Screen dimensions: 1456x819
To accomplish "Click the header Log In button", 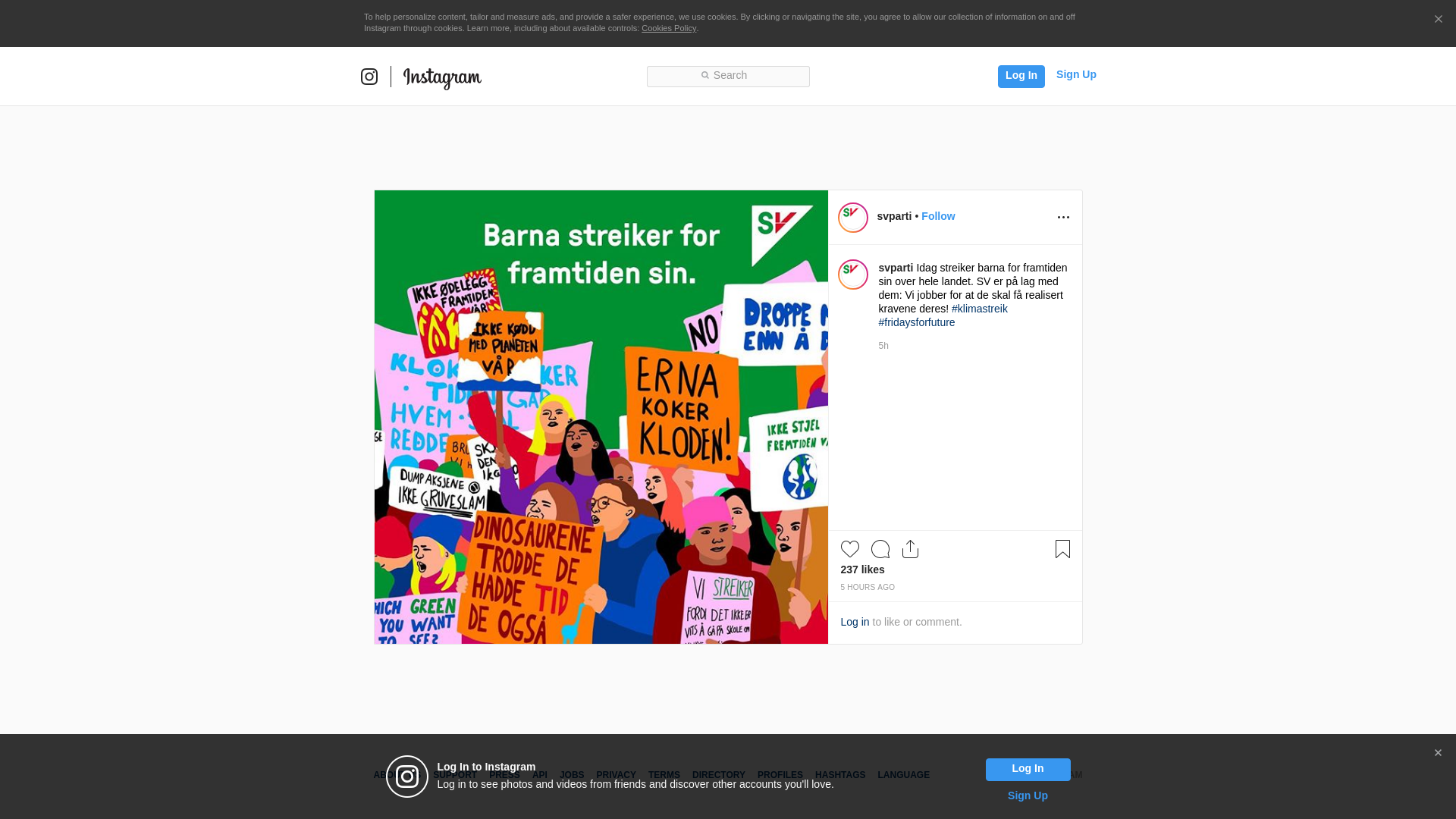I will [x=1021, y=76].
